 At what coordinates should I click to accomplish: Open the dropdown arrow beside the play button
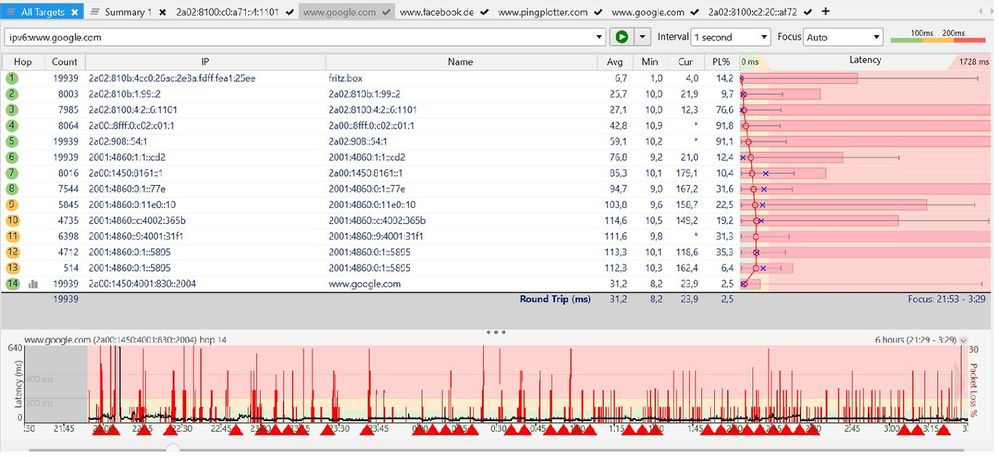pyautogui.click(x=642, y=37)
